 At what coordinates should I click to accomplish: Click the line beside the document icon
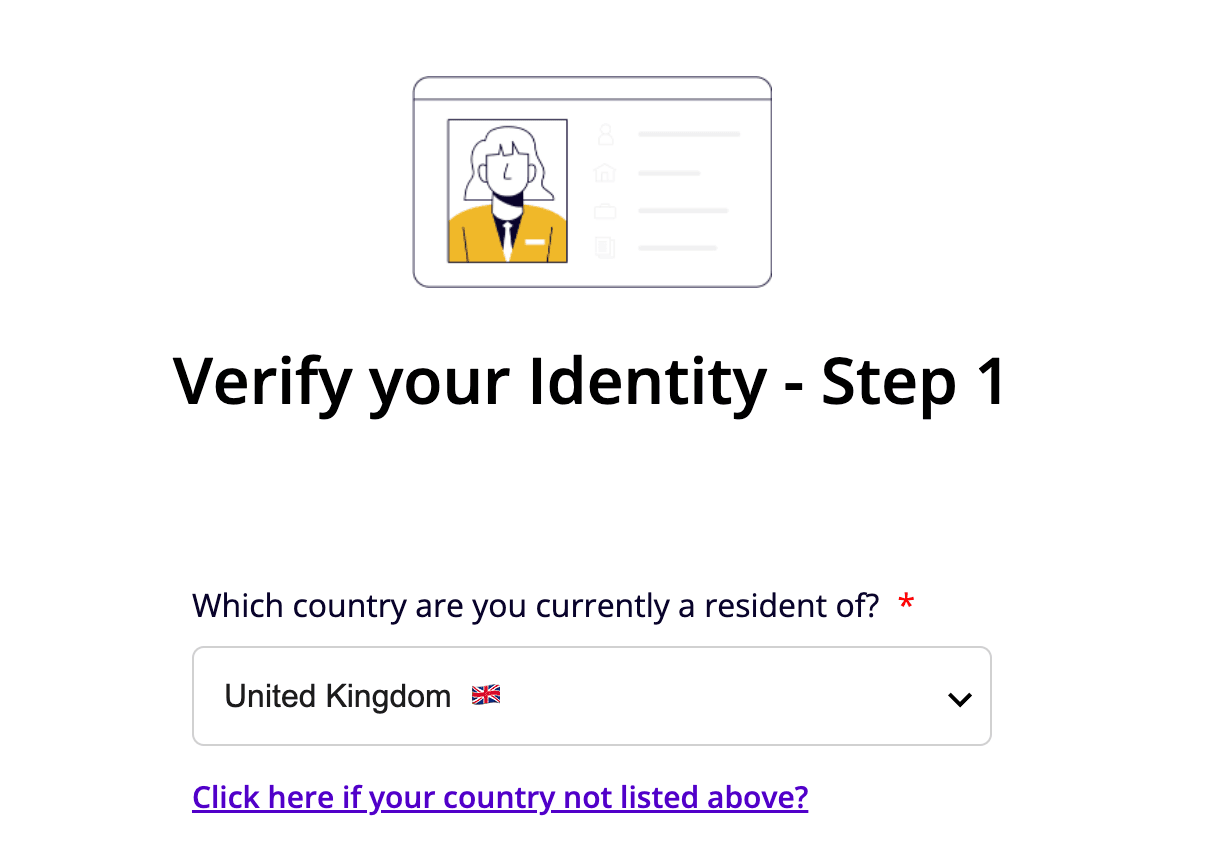coord(678,247)
